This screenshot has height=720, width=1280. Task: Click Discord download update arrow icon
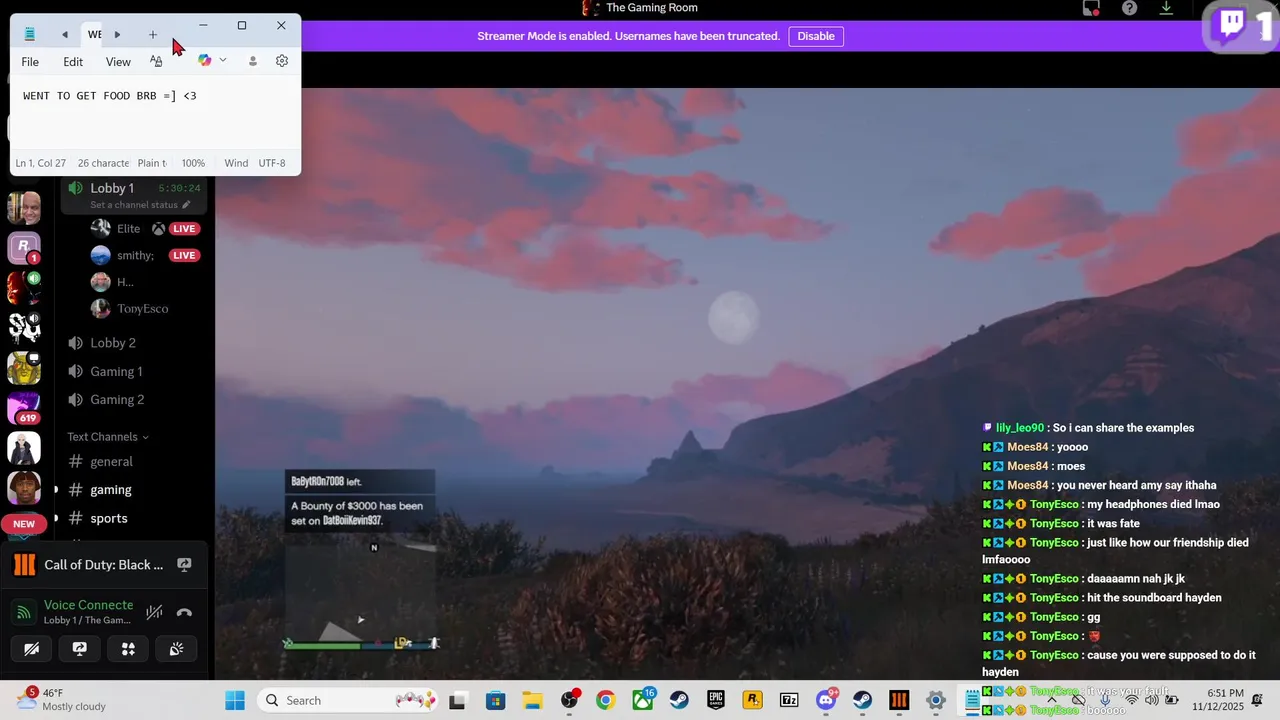pyautogui.click(x=1166, y=8)
